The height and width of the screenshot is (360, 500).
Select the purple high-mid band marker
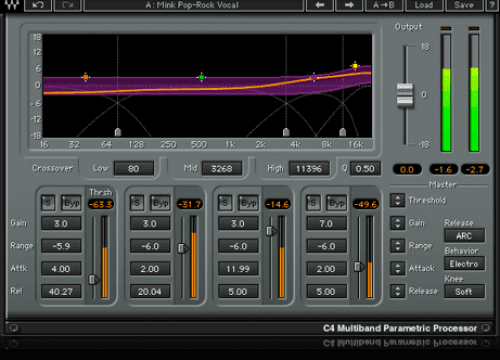tap(314, 78)
